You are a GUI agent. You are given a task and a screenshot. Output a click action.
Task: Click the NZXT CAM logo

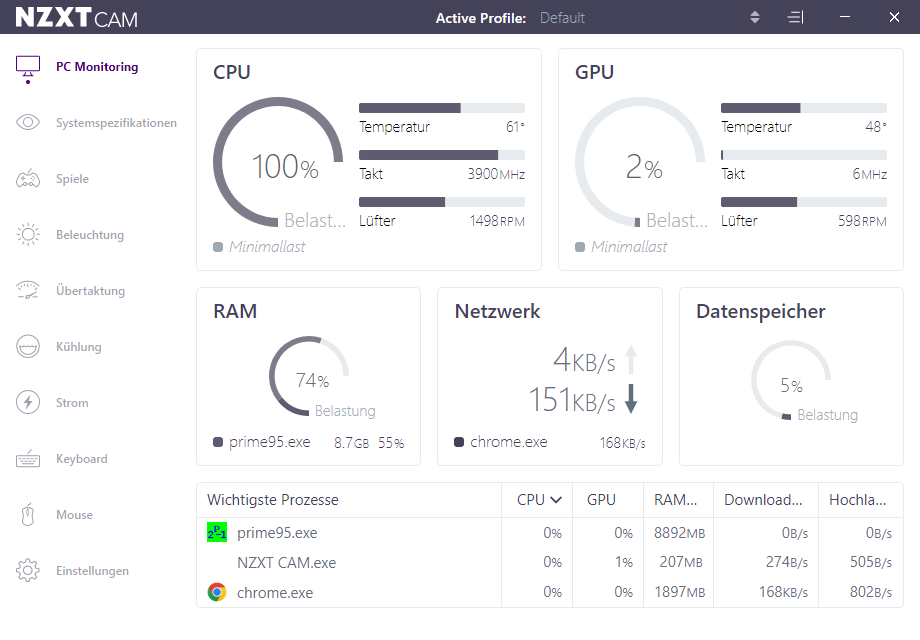(76, 18)
